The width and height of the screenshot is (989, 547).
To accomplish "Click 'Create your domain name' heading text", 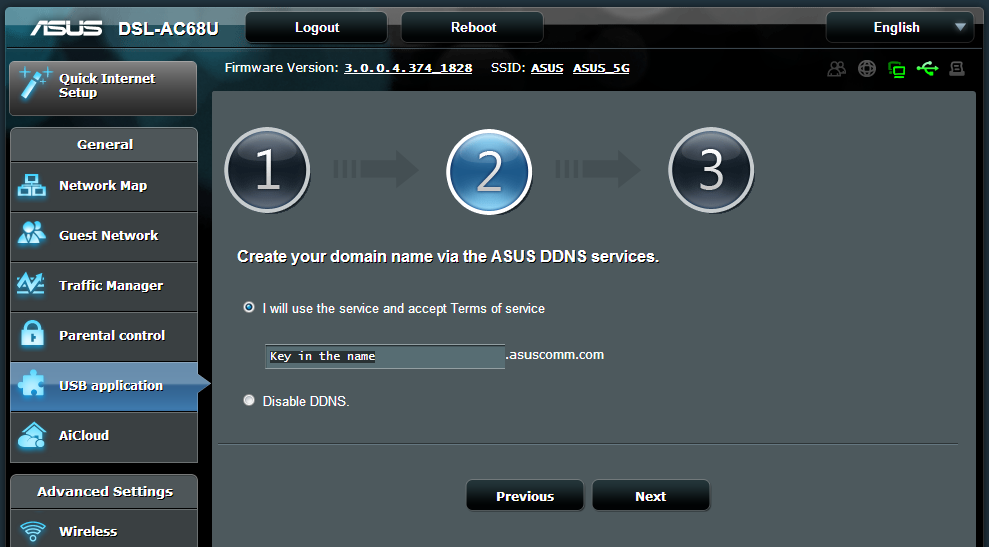I will [448, 256].
